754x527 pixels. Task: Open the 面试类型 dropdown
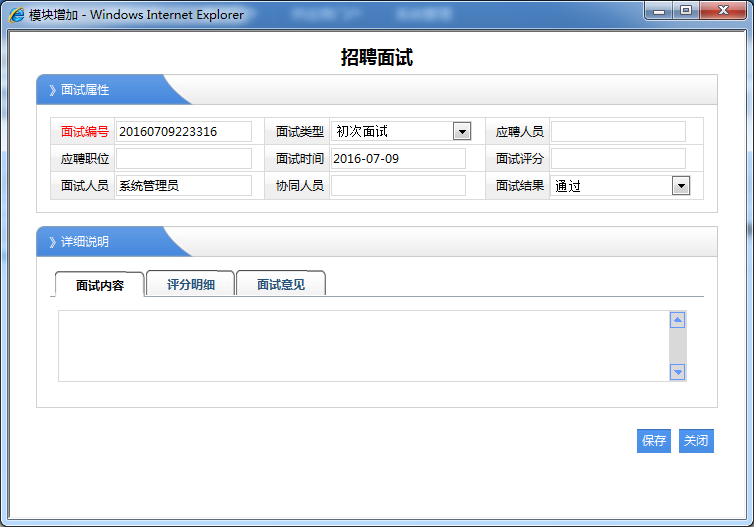(461, 132)
